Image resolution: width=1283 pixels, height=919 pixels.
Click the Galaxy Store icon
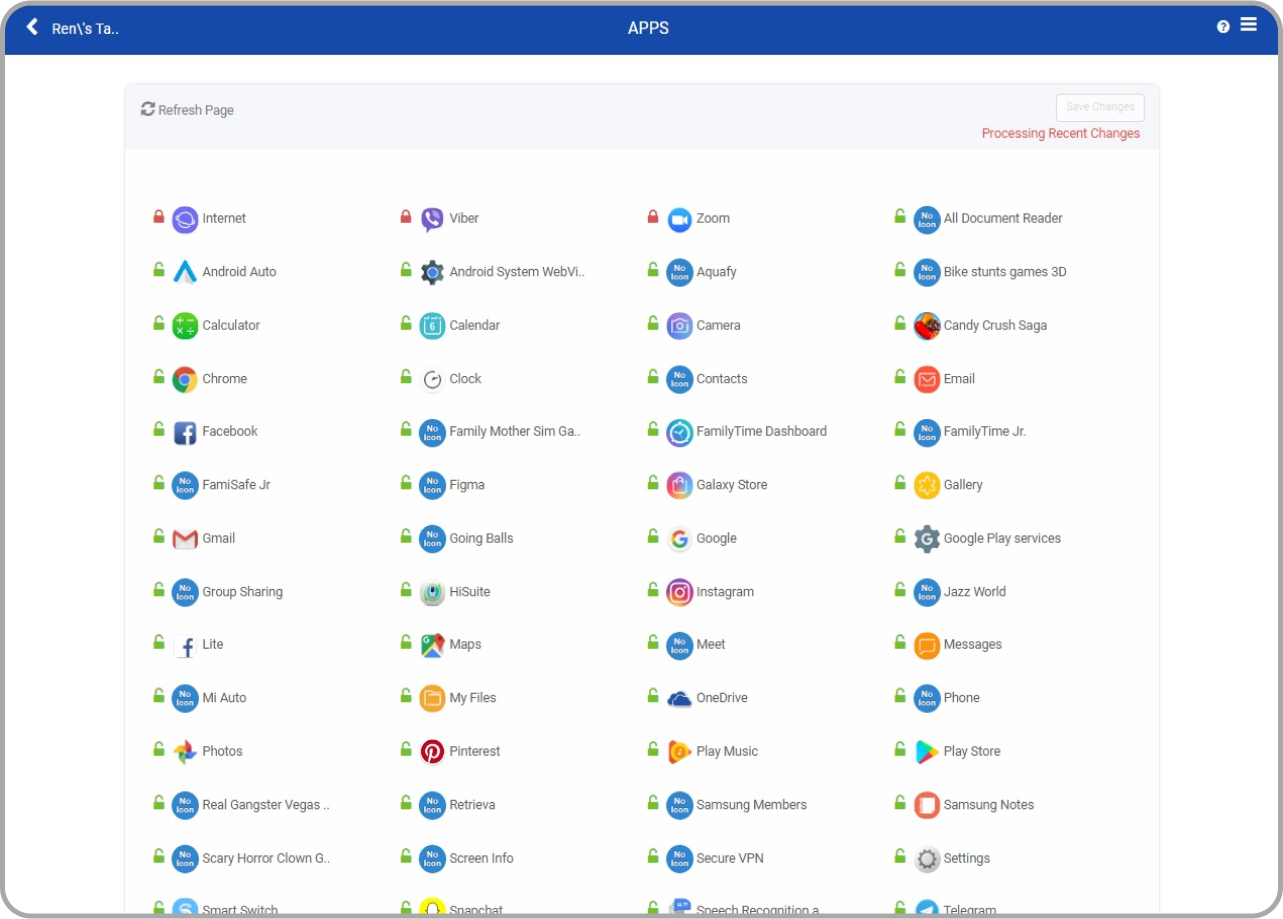(679, 485)
